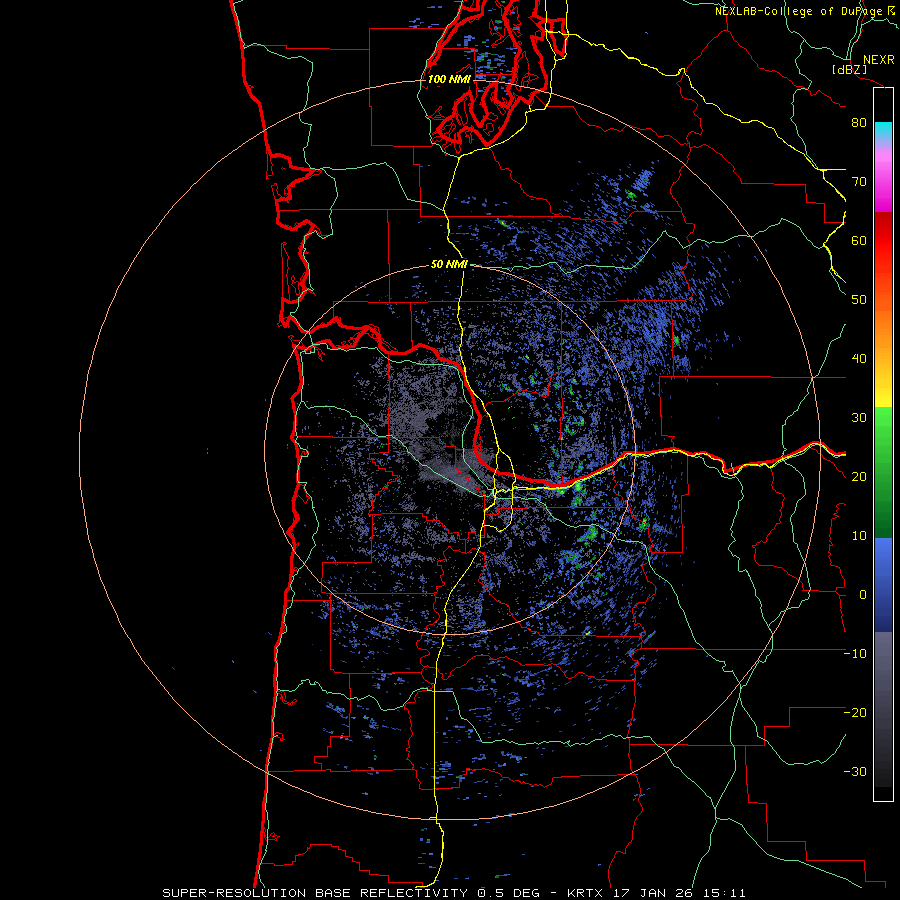Click the "[dBZ]" unit label

pos(849,70)
